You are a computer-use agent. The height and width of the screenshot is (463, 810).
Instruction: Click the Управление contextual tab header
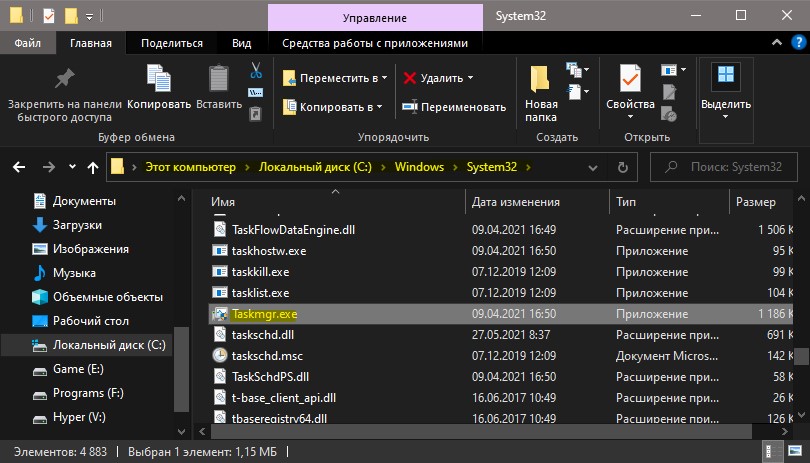375,18
